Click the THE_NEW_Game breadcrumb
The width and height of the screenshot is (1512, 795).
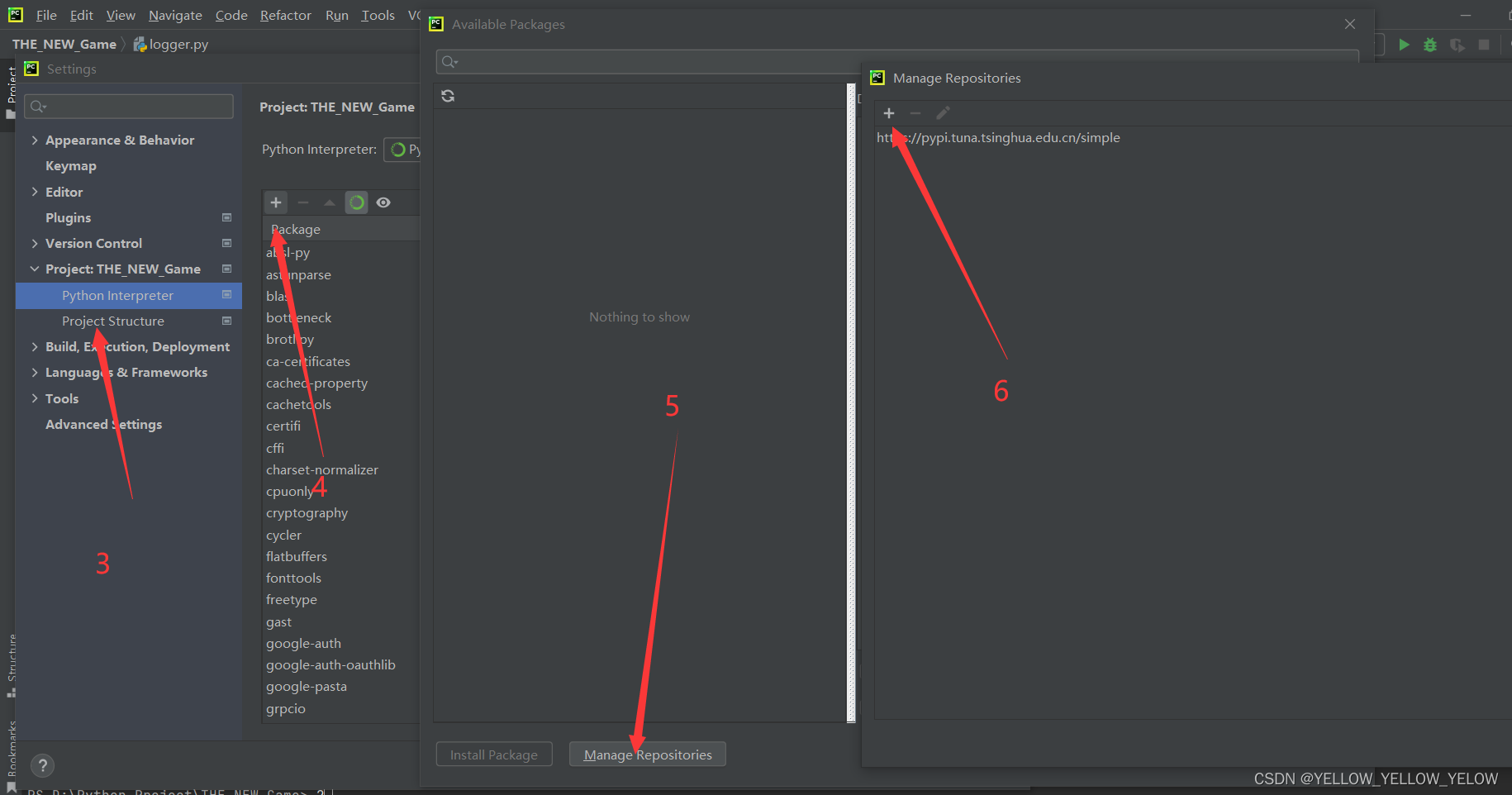point(64,45)
